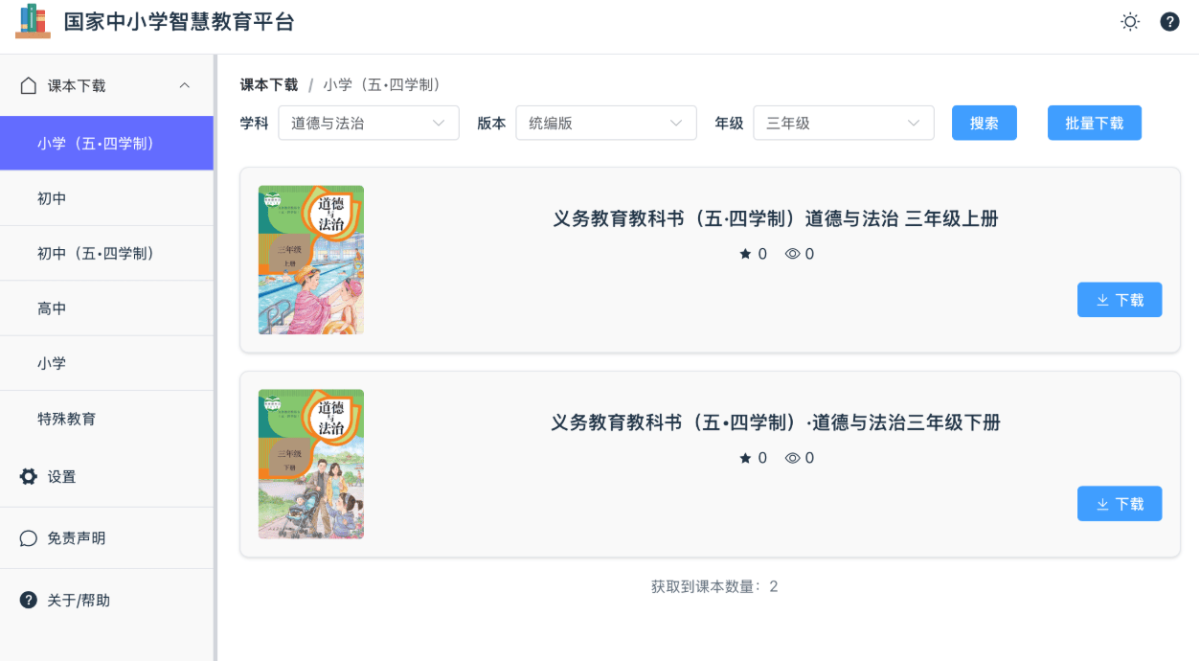Image resolution: width=1200 pixels, height=661 pixels.
Task: Click the 搜索 button
Action: point(984,123)
